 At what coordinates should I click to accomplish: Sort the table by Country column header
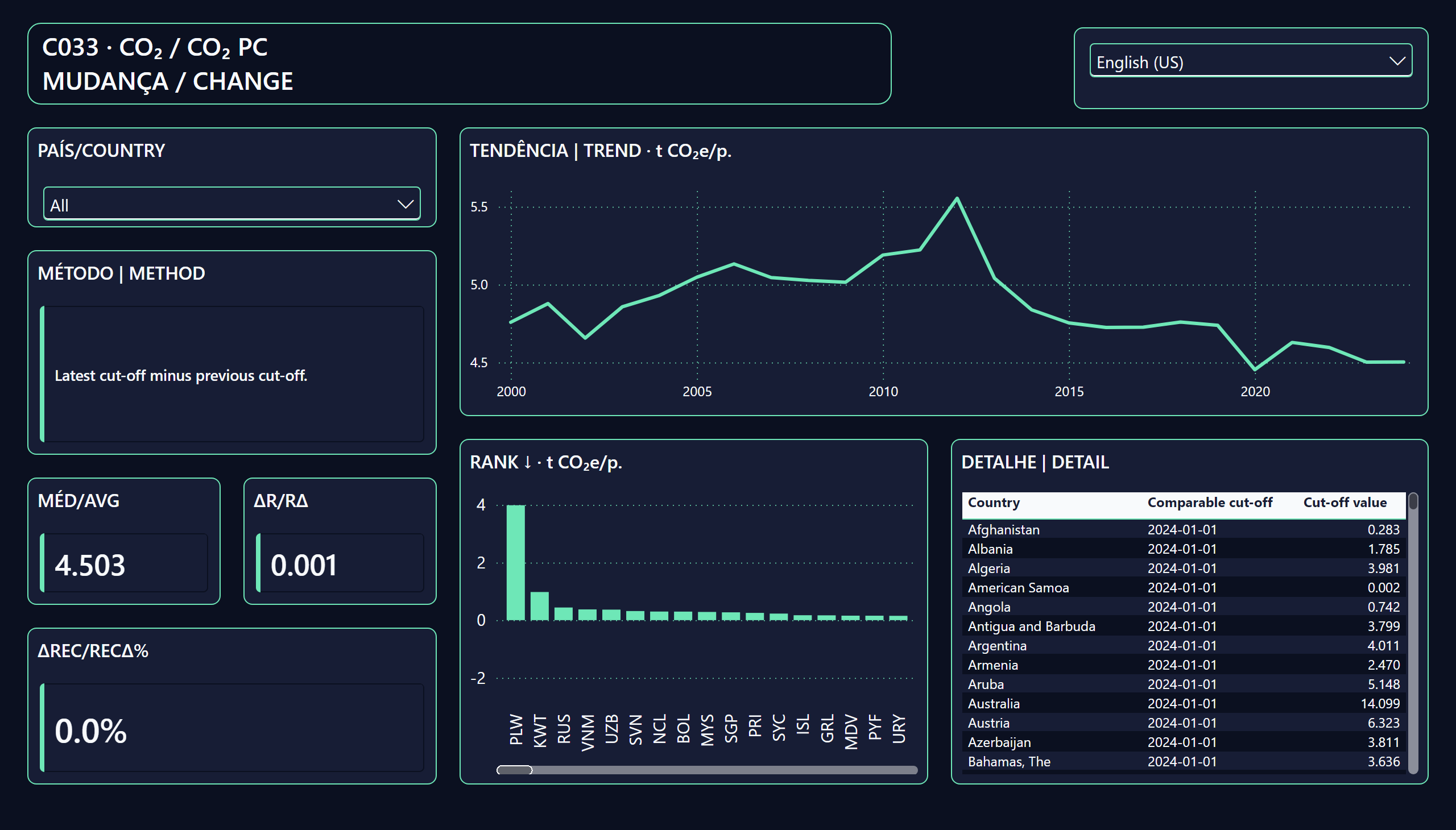click(x=994, y=503)
